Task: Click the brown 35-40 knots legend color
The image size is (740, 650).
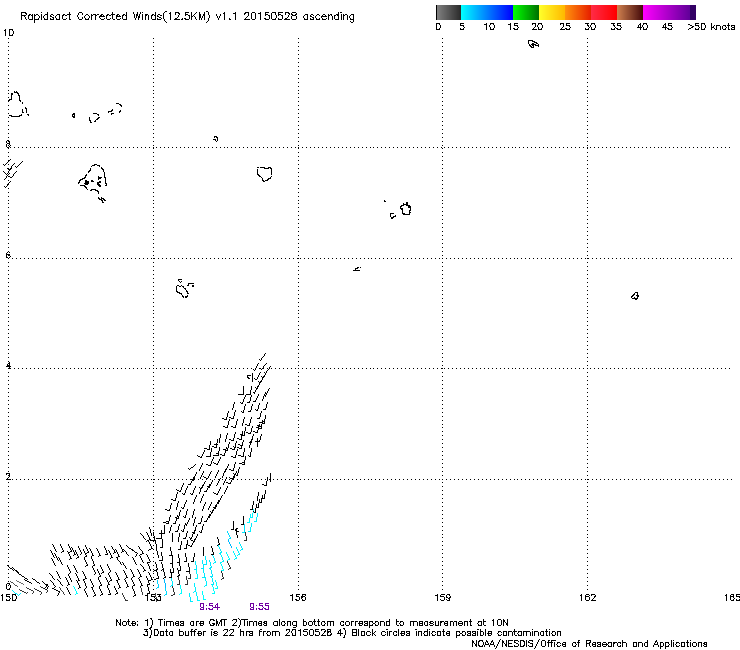Action: click(630, 12)
